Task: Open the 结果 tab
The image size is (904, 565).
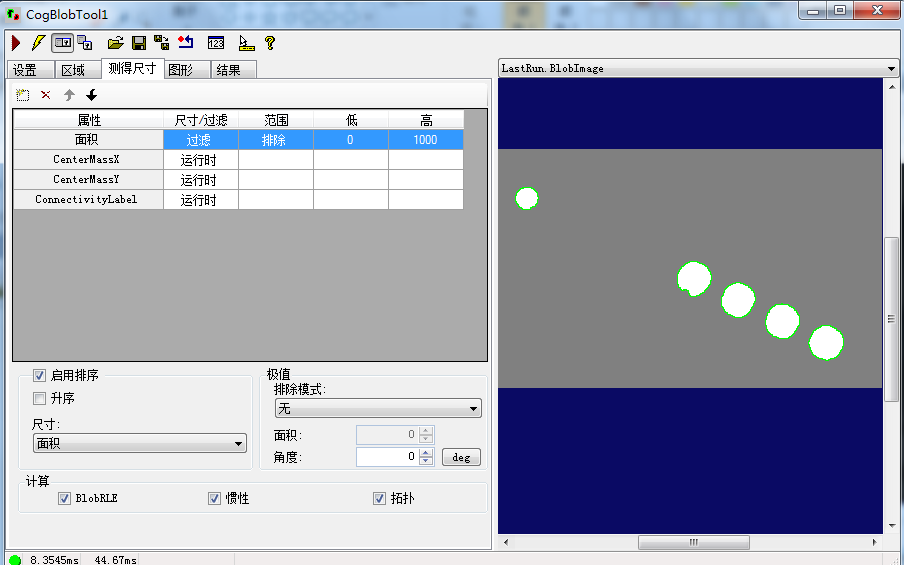Action: pos(229,70)
